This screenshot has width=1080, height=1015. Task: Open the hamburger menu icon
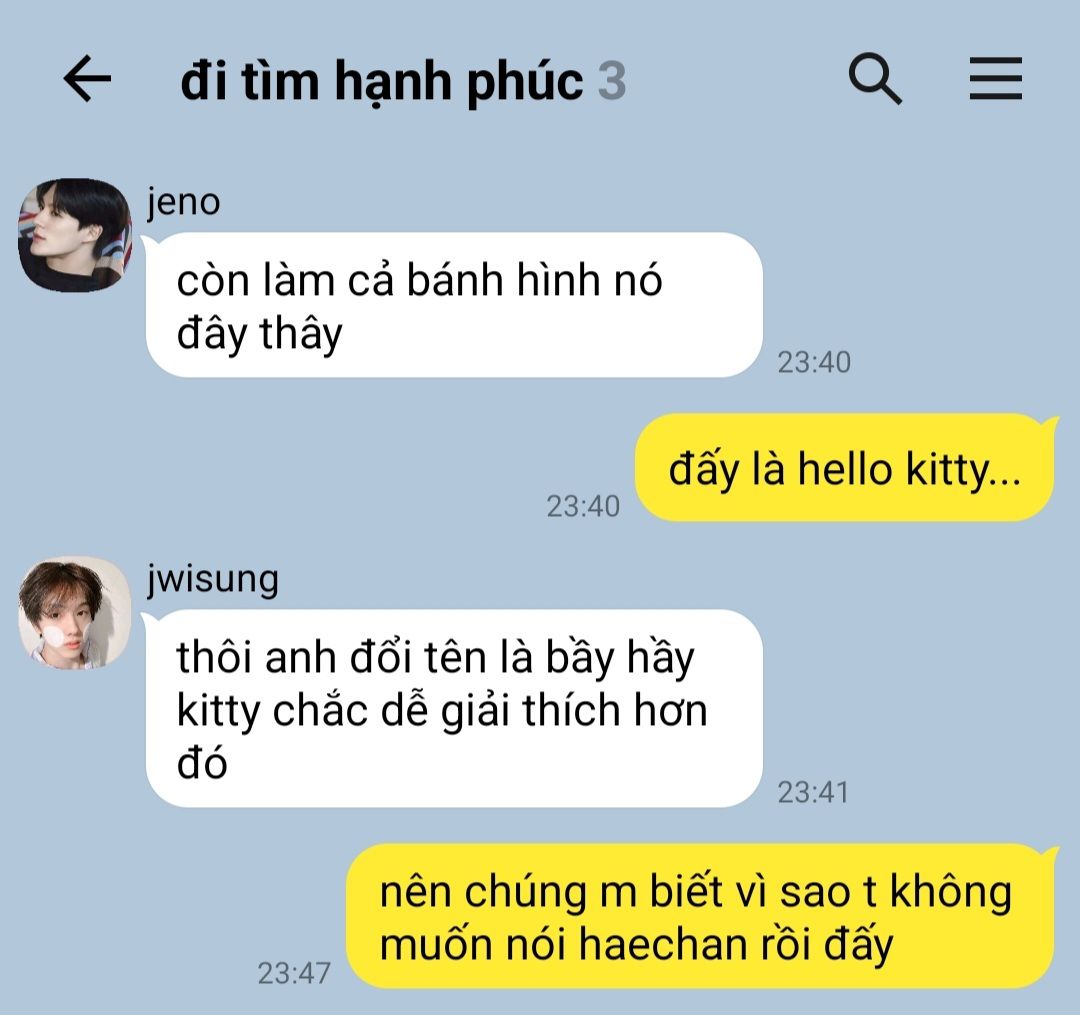pyautogui.click(x=996, y=79)
